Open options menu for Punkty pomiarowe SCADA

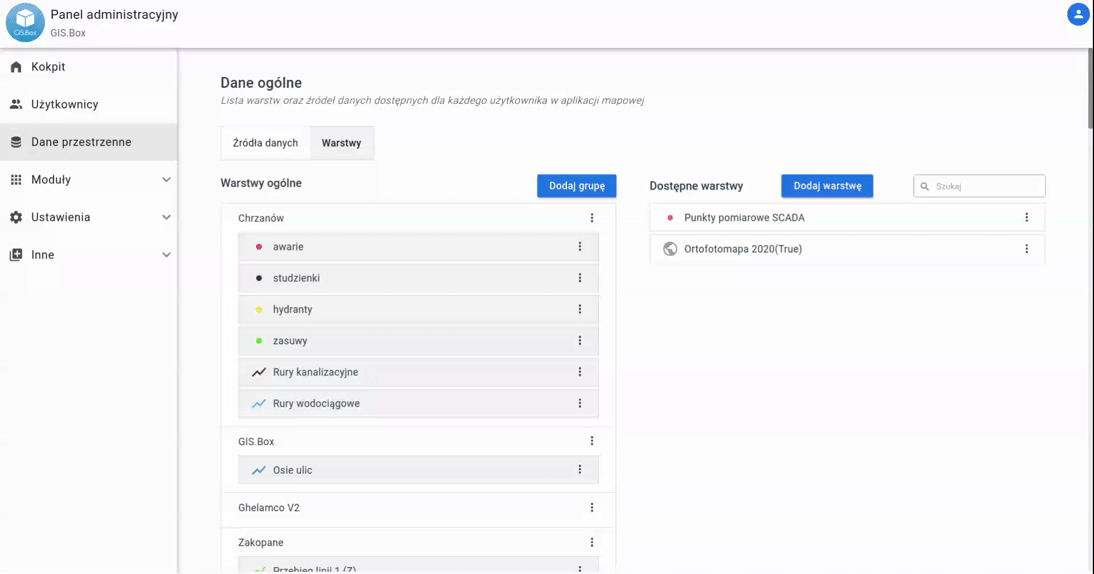coord(1026,218)
